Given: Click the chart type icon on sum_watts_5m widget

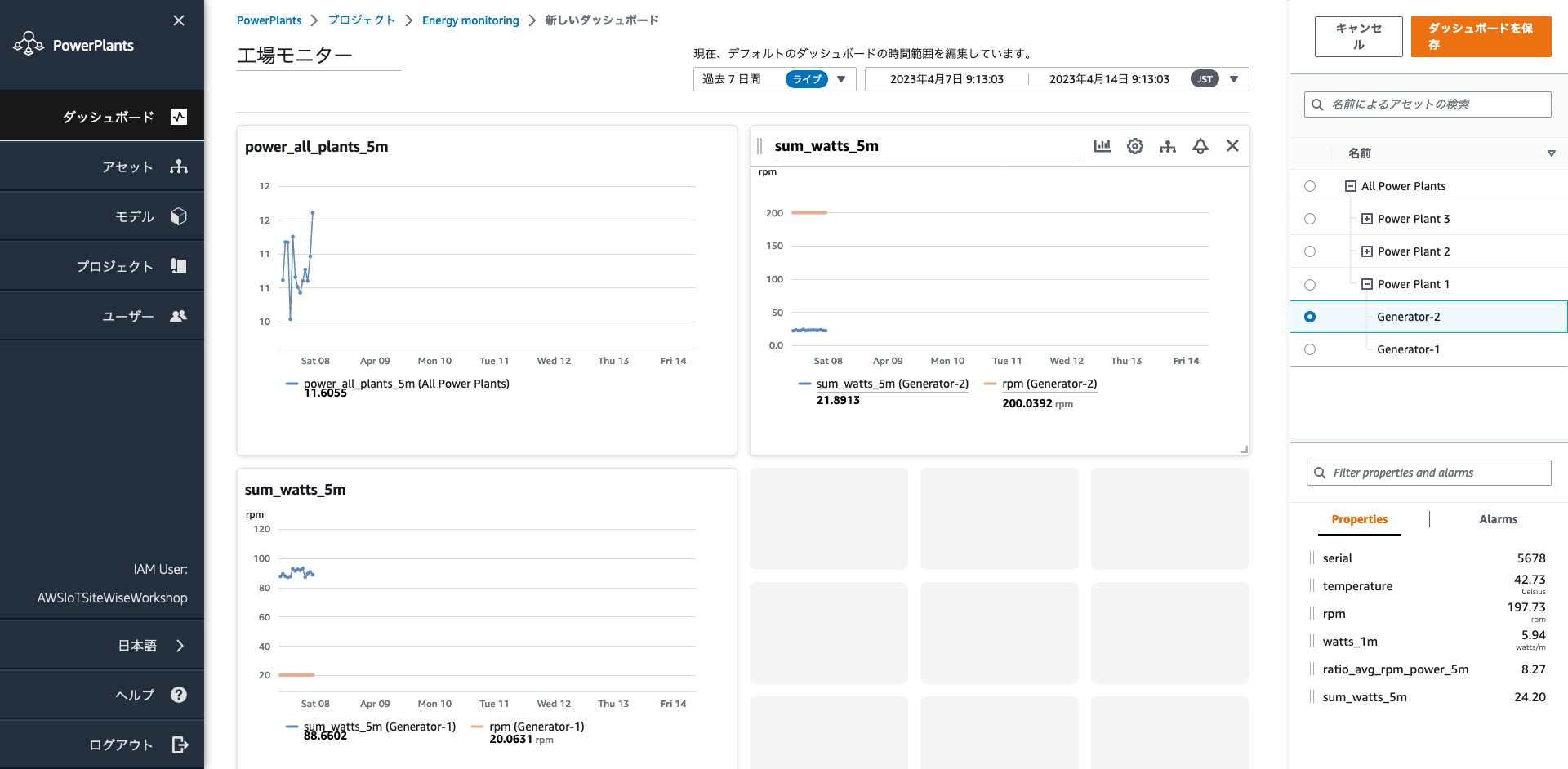Looking at the screenshot, I should [1102, 146].
